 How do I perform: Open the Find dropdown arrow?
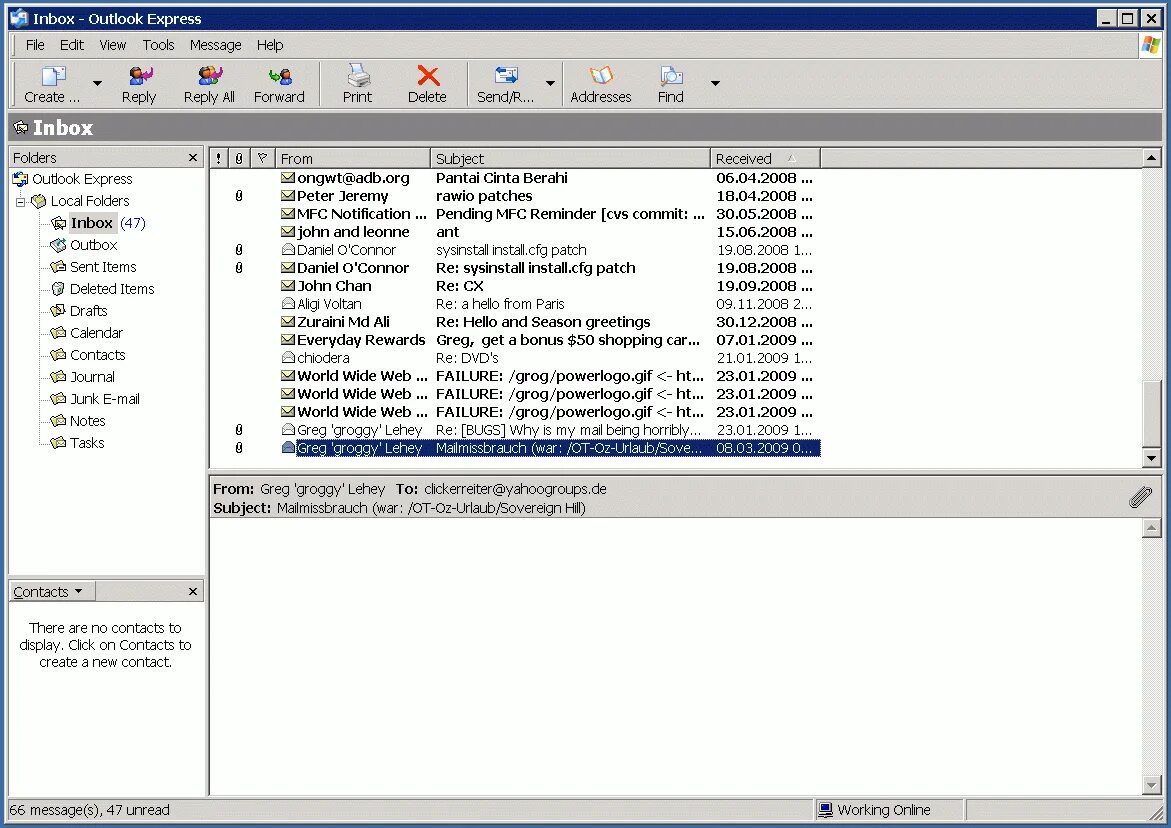tap(715, 84)
